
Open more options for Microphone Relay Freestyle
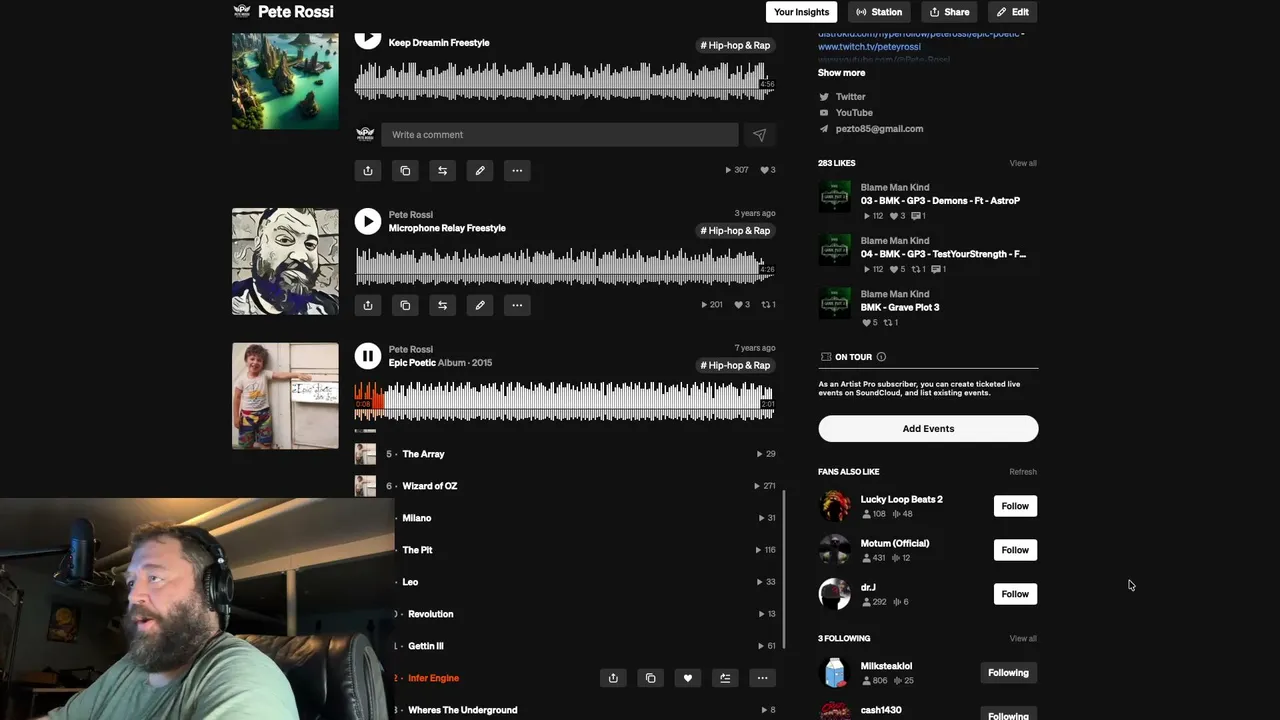517,305
